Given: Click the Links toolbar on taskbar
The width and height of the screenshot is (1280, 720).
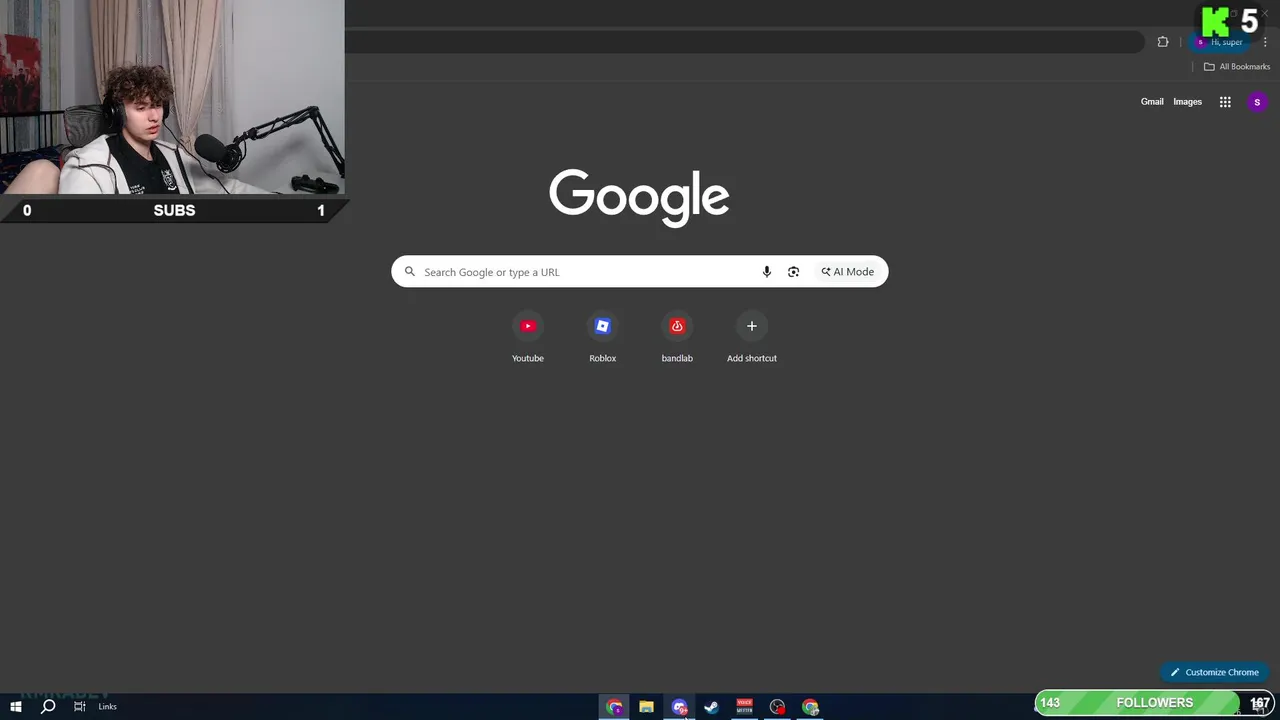Looking at the screenshot, I should click(x=107, y=707).
